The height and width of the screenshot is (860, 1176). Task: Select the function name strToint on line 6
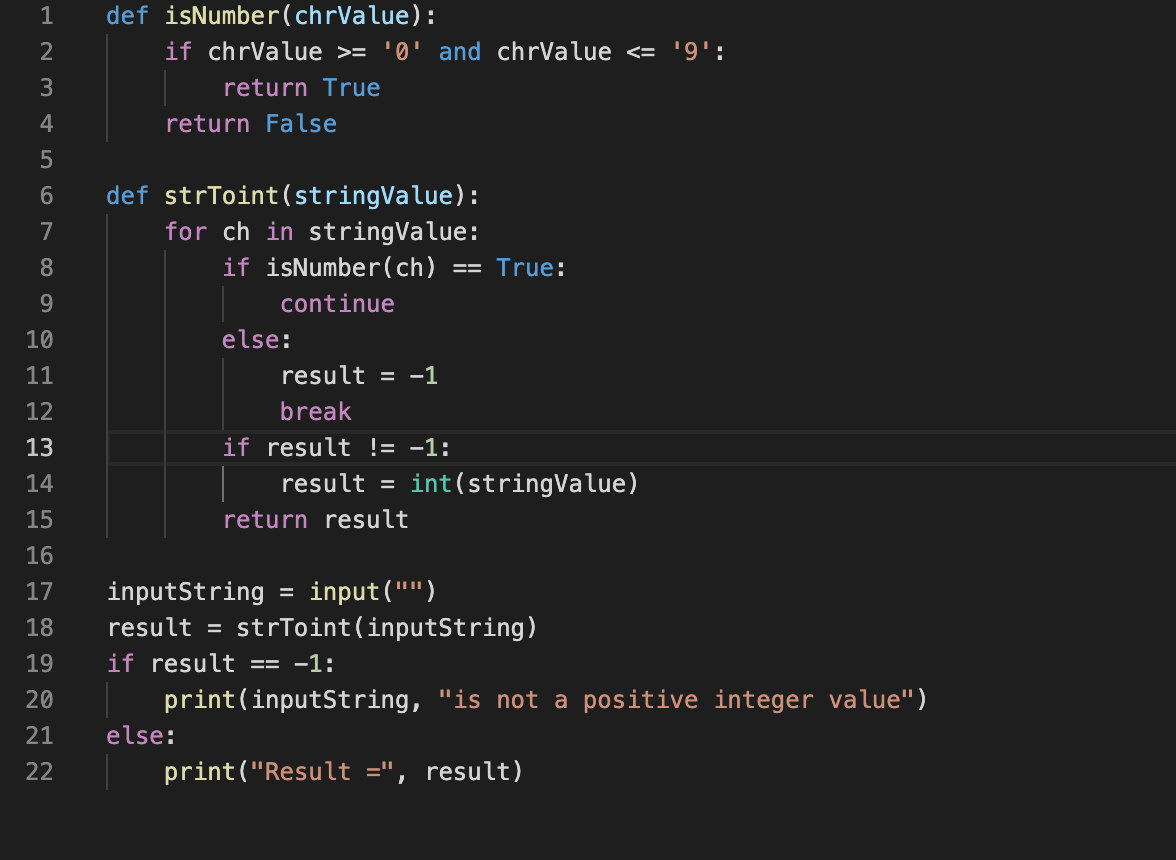pos(220,195)
